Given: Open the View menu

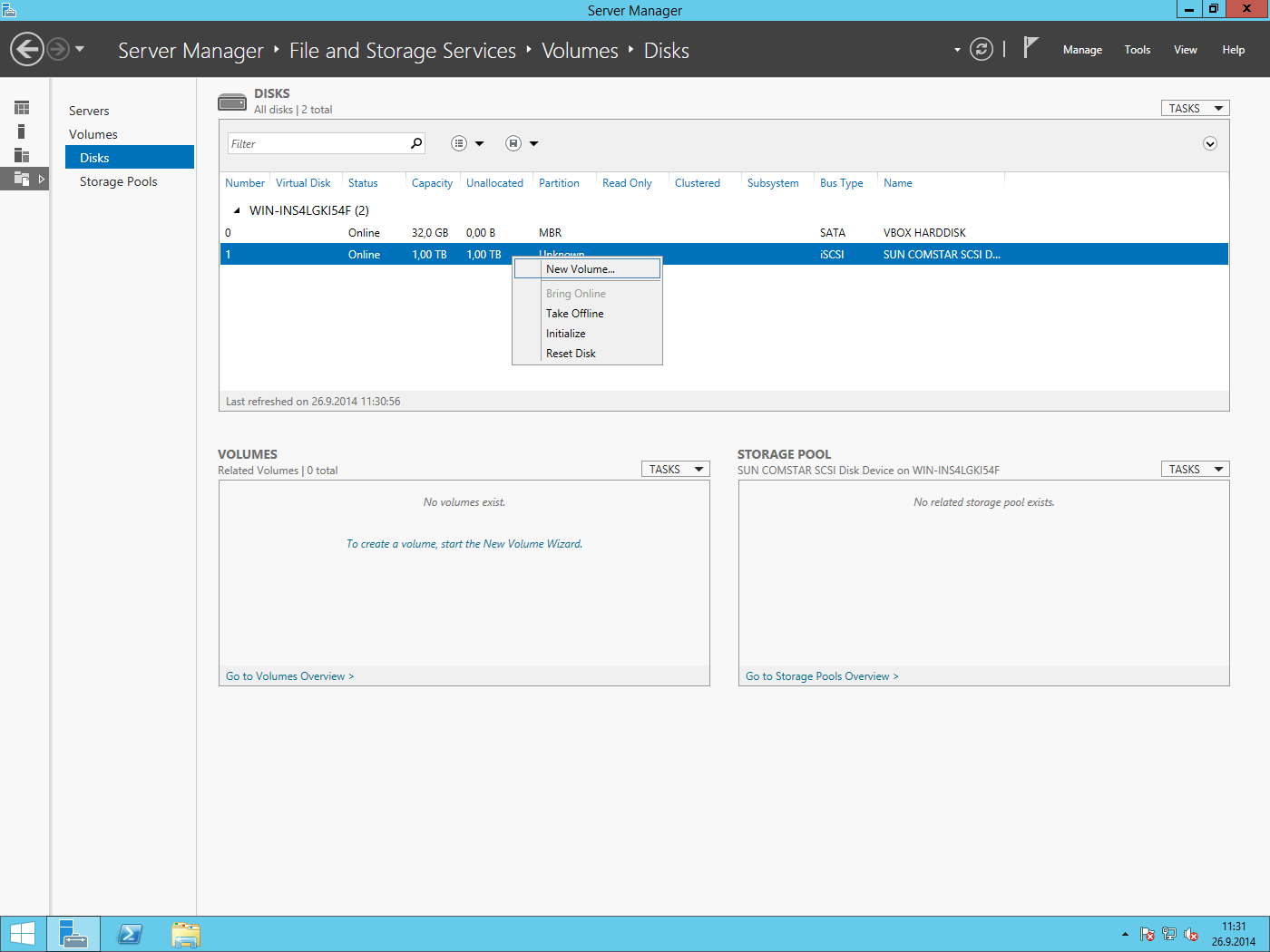Looking at the screenshot, I should pyautogui.click(x=1186, y=50).
